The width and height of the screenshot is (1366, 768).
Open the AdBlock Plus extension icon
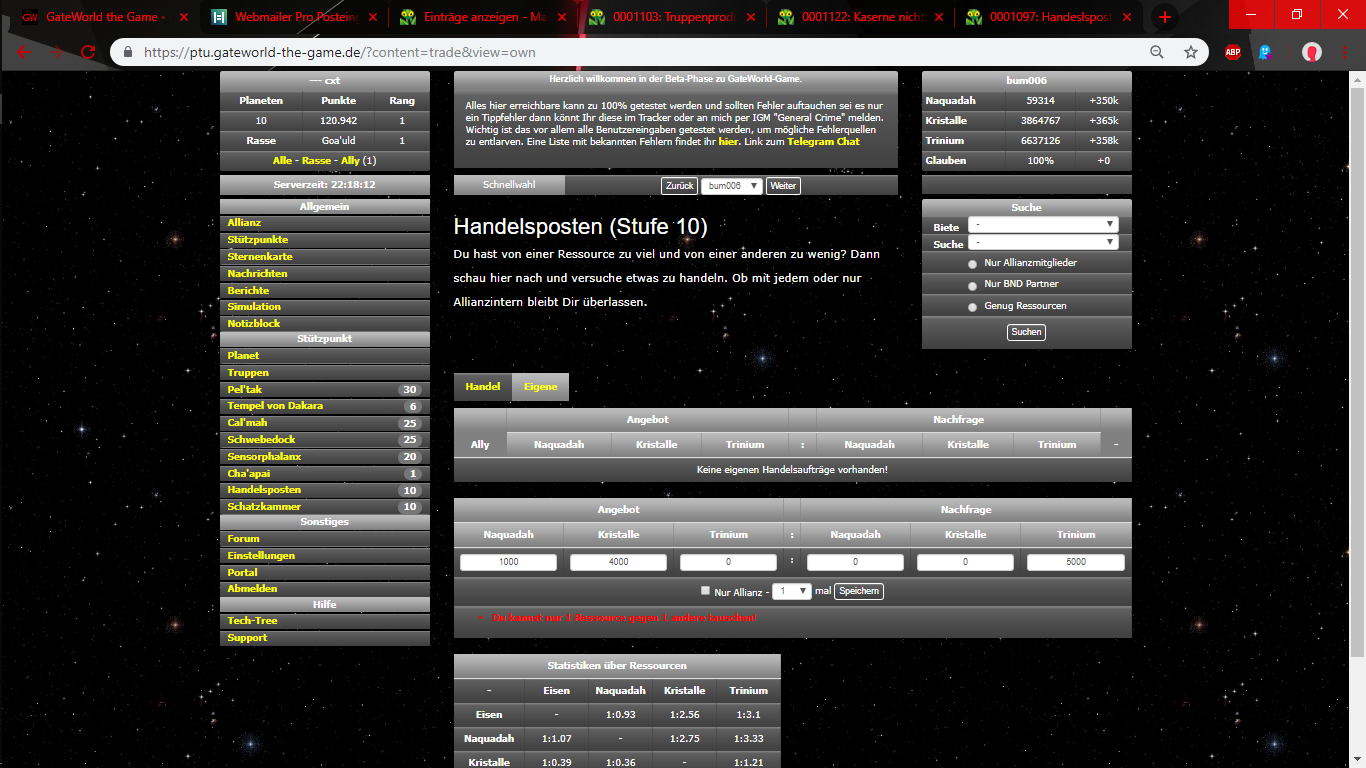[1233, 52]
